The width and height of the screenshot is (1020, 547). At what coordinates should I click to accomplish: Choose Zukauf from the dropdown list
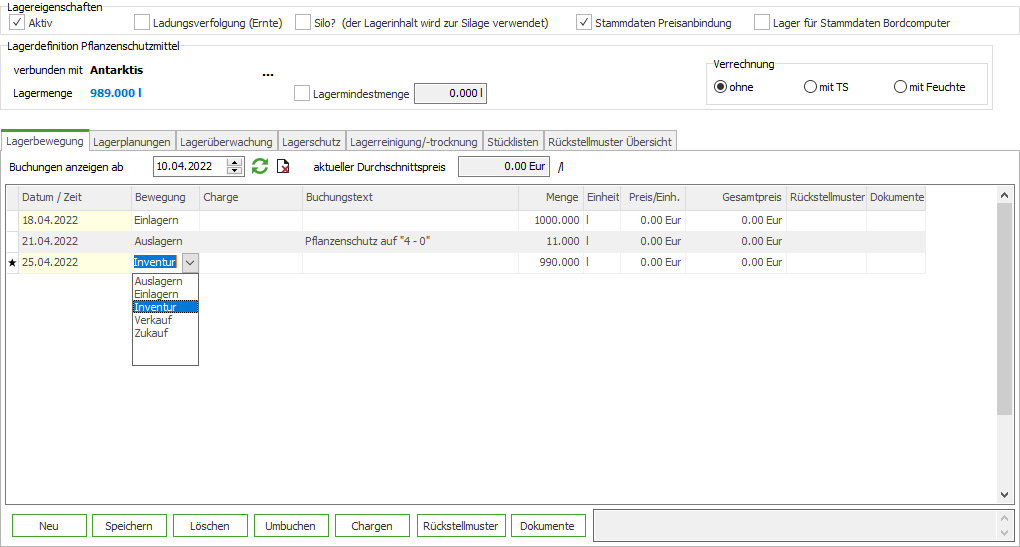(151, 333)
